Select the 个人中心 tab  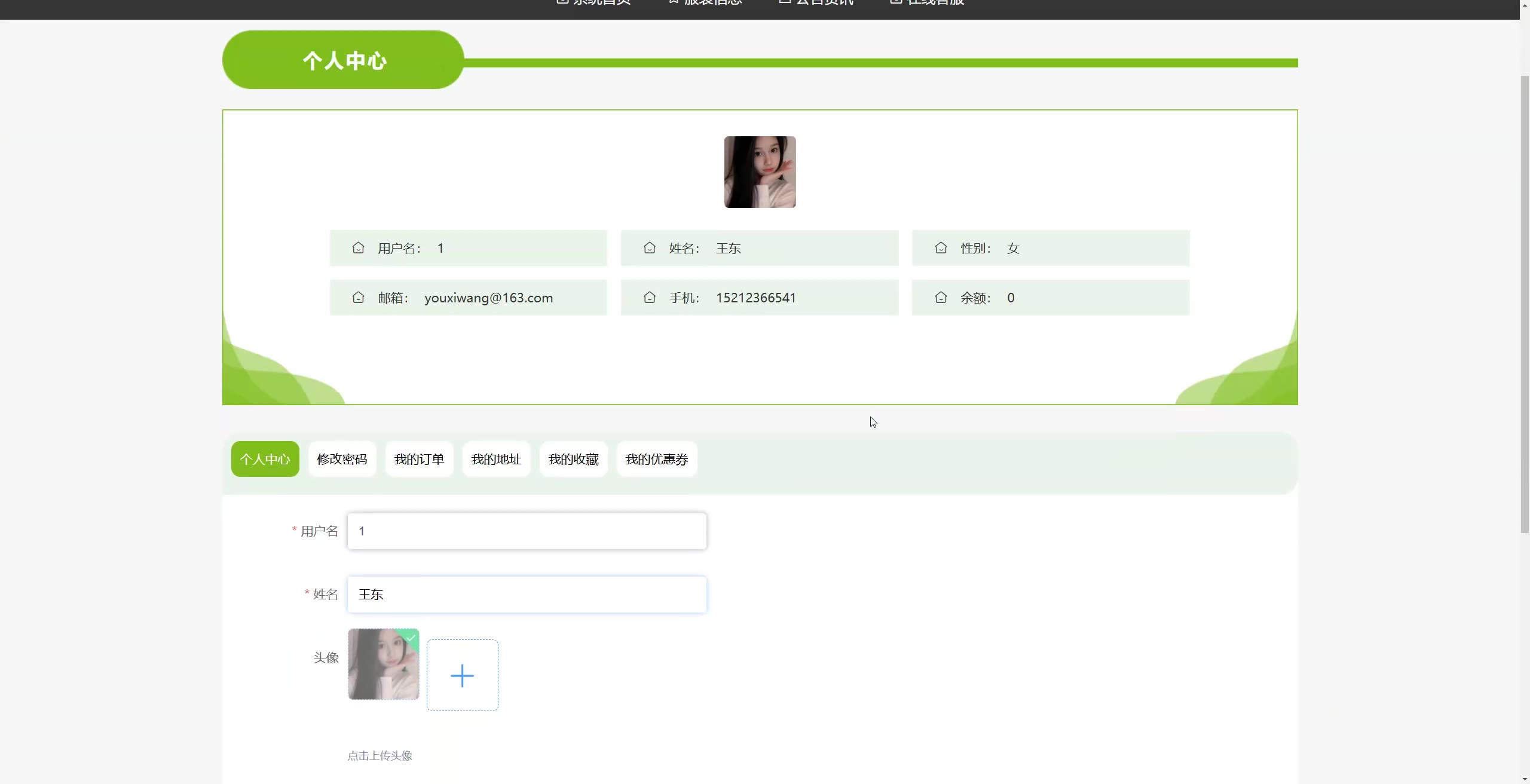point(265,459)
